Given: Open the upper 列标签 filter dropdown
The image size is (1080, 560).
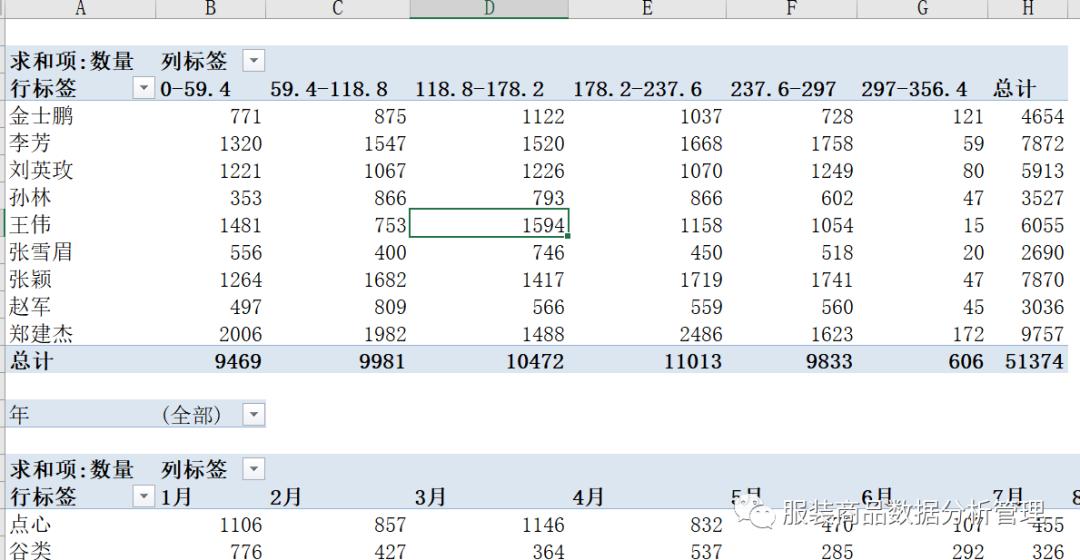Looking at the screenshot, I should tap(253, 61).
